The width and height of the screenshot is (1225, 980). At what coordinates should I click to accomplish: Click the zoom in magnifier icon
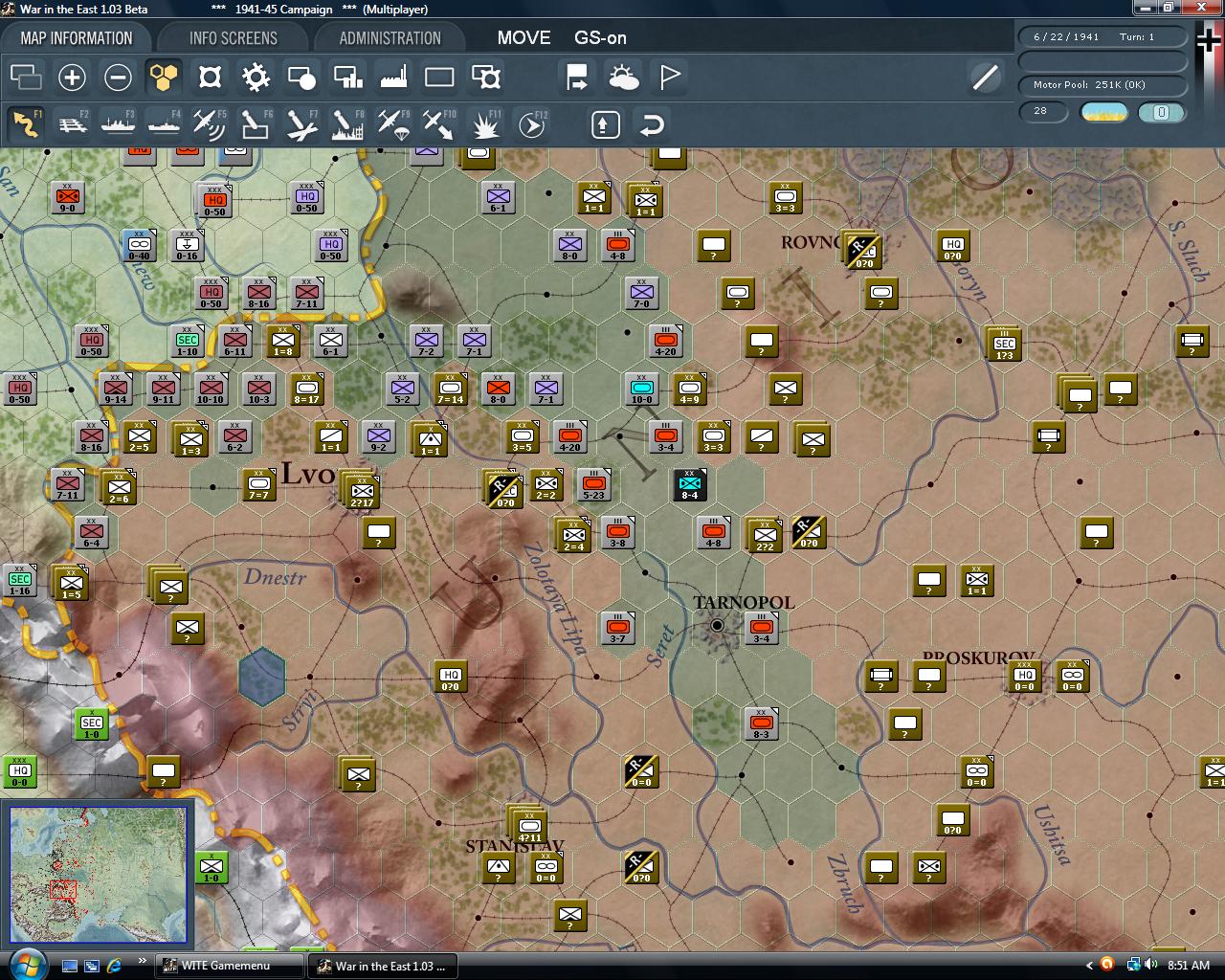click(x=72, y=77)
